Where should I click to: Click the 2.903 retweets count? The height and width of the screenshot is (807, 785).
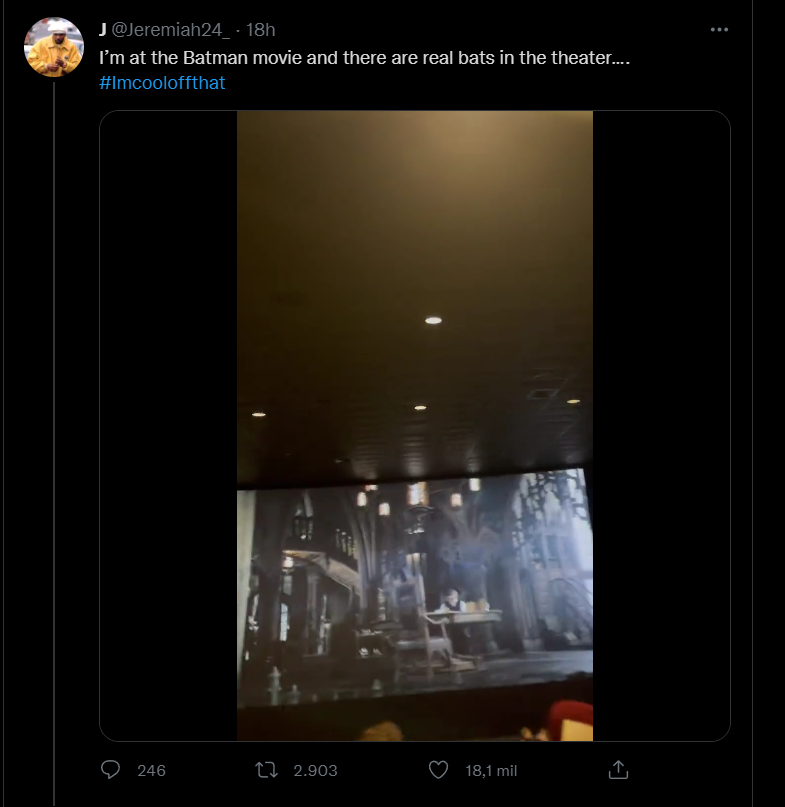tap(315, 770)
